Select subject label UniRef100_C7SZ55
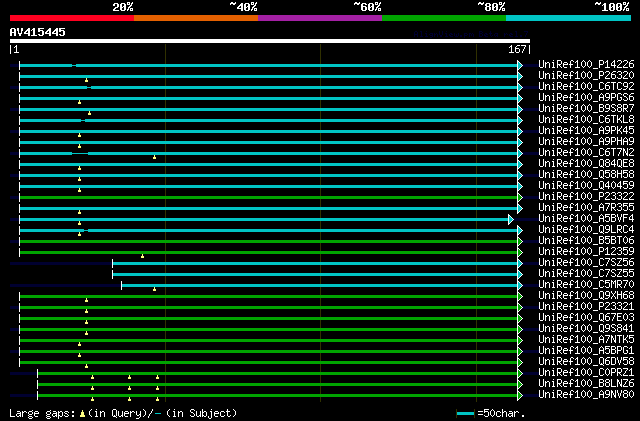 (586, 274)
